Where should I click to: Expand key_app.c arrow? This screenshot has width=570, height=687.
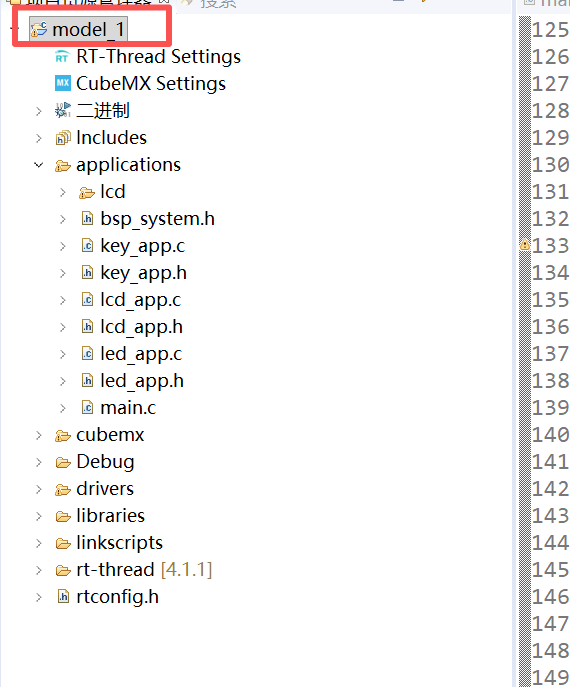tap(63, 246)
